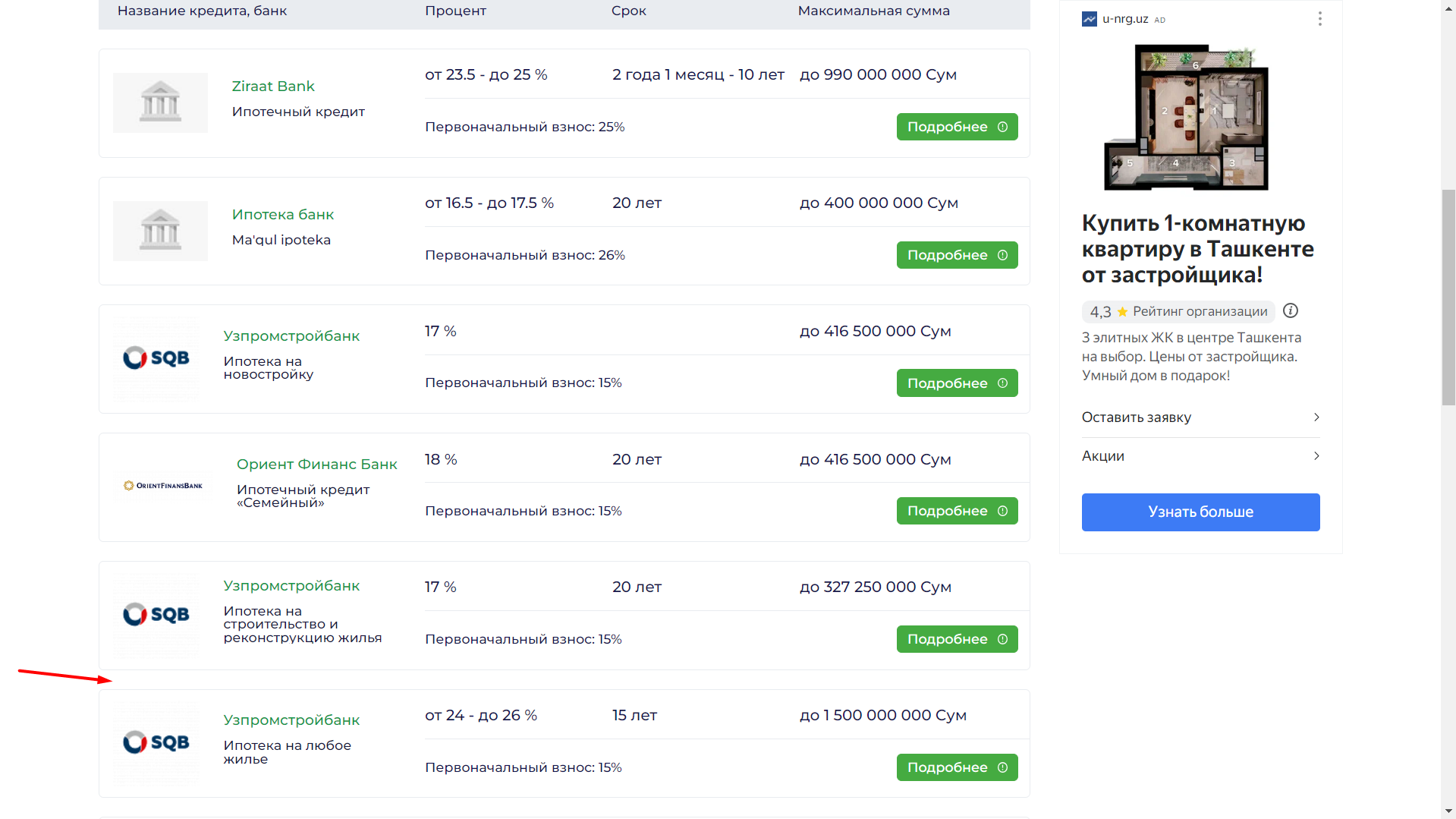Image resolution: width=1456 pixels, height=819 pixels.
Task: Open the Ипотека банк link
Action: (x=283, y=214)
